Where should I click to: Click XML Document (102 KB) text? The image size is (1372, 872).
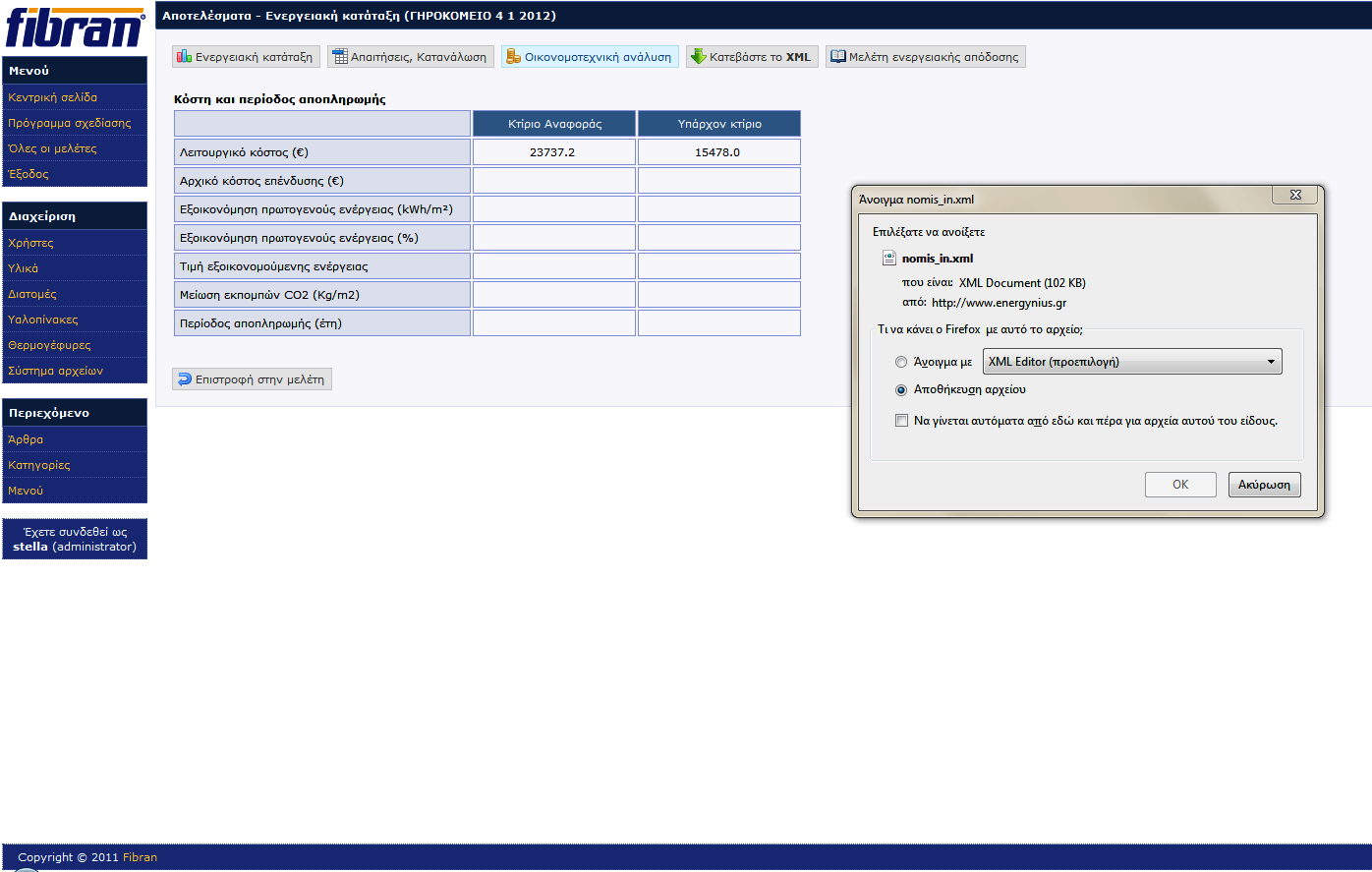pos(1022,283)
